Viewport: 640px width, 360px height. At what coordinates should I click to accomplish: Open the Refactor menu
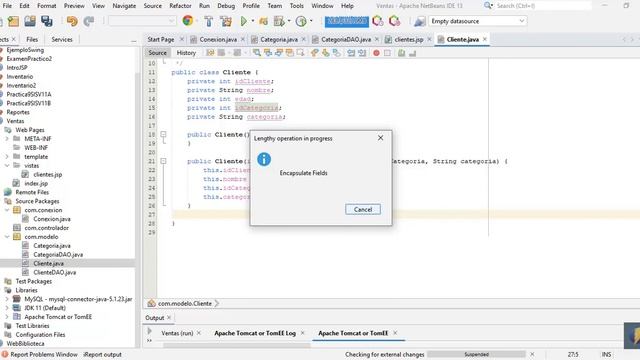point(180,6)
